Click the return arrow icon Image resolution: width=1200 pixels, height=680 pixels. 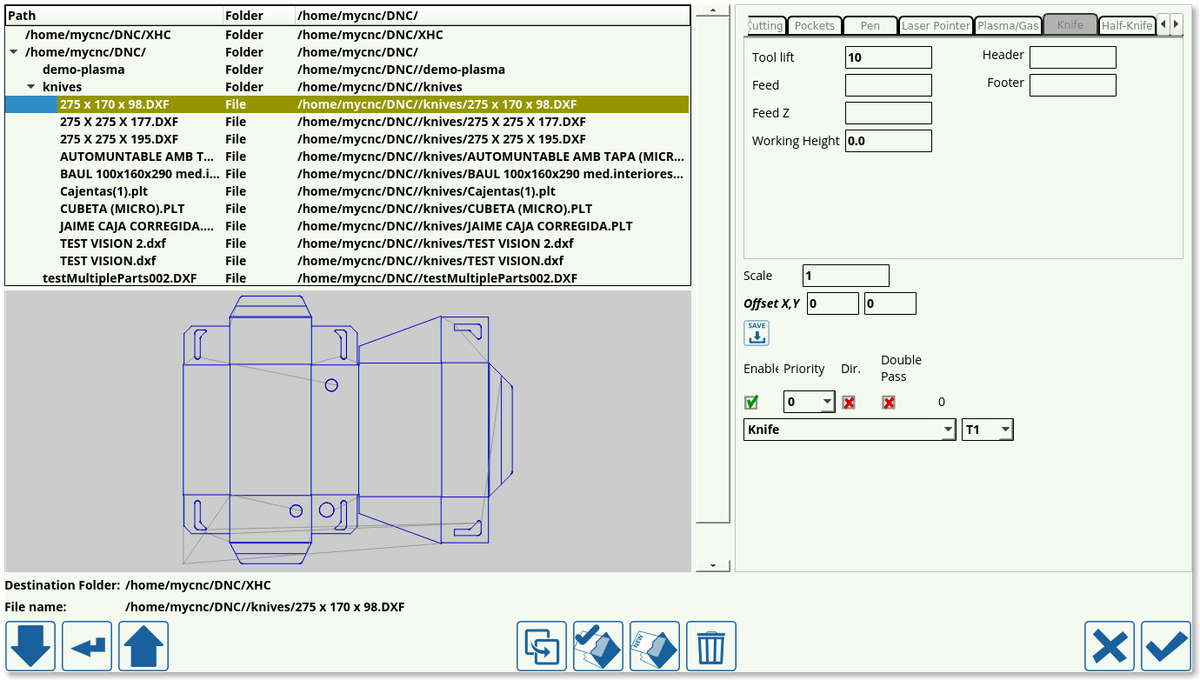87,646
